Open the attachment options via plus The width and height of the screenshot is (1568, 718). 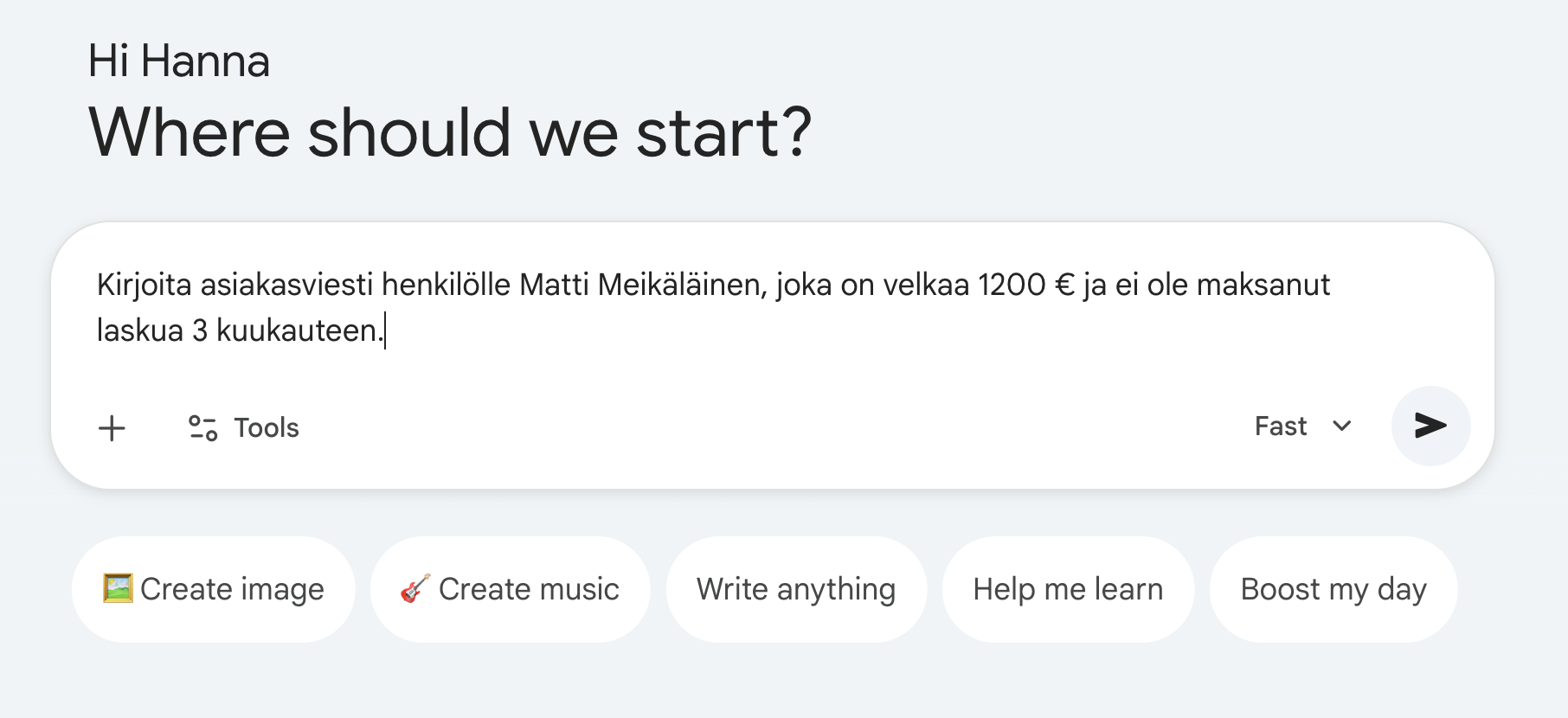point(112,427)
